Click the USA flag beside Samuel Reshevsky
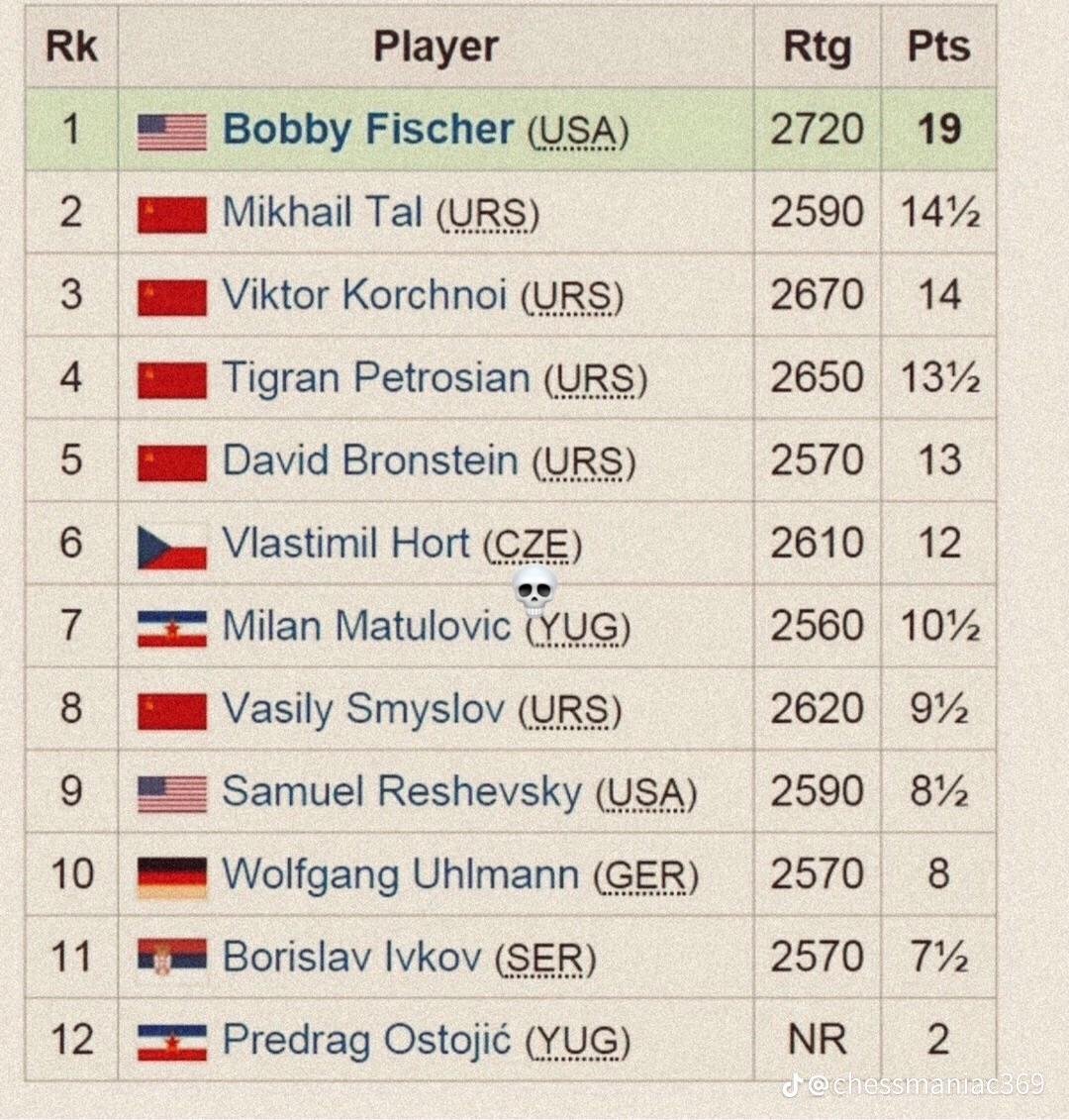The width and height of the screenshot is (1069, 1120). (172, 793)
